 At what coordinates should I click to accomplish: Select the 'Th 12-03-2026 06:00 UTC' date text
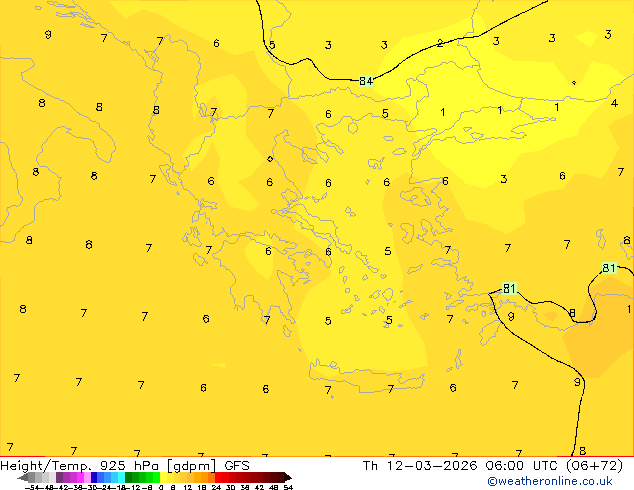pyautogui.click(x=462, y=466)
